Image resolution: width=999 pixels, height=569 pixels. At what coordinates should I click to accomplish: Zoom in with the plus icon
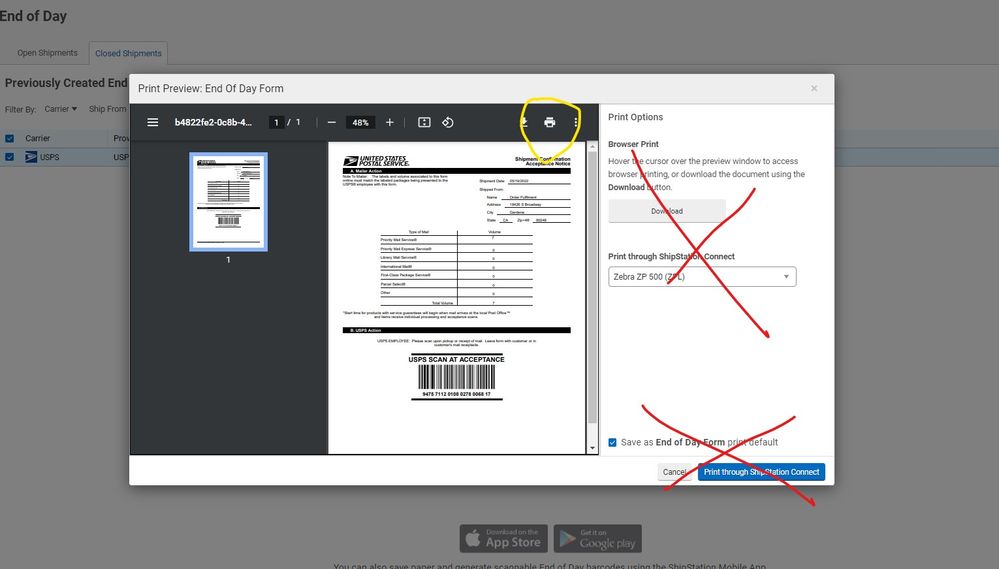click(x=390, y=122)
